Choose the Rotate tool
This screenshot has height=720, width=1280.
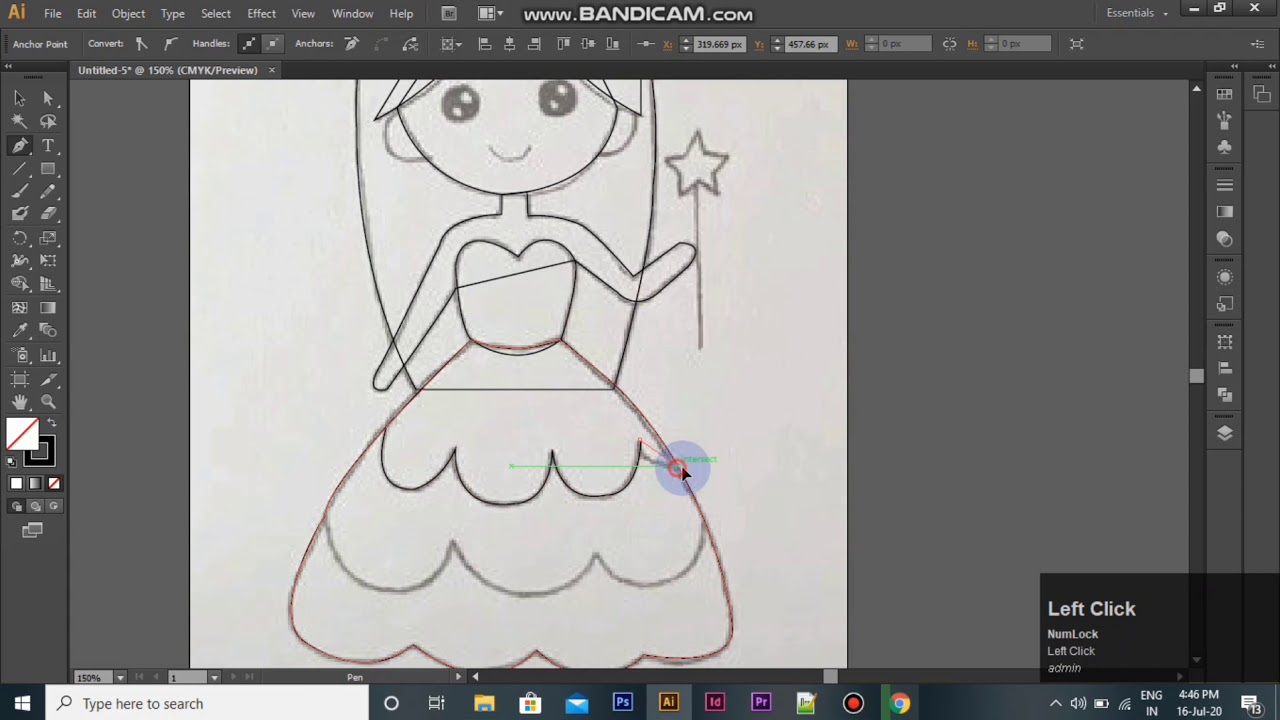click(x=19, y=238)
